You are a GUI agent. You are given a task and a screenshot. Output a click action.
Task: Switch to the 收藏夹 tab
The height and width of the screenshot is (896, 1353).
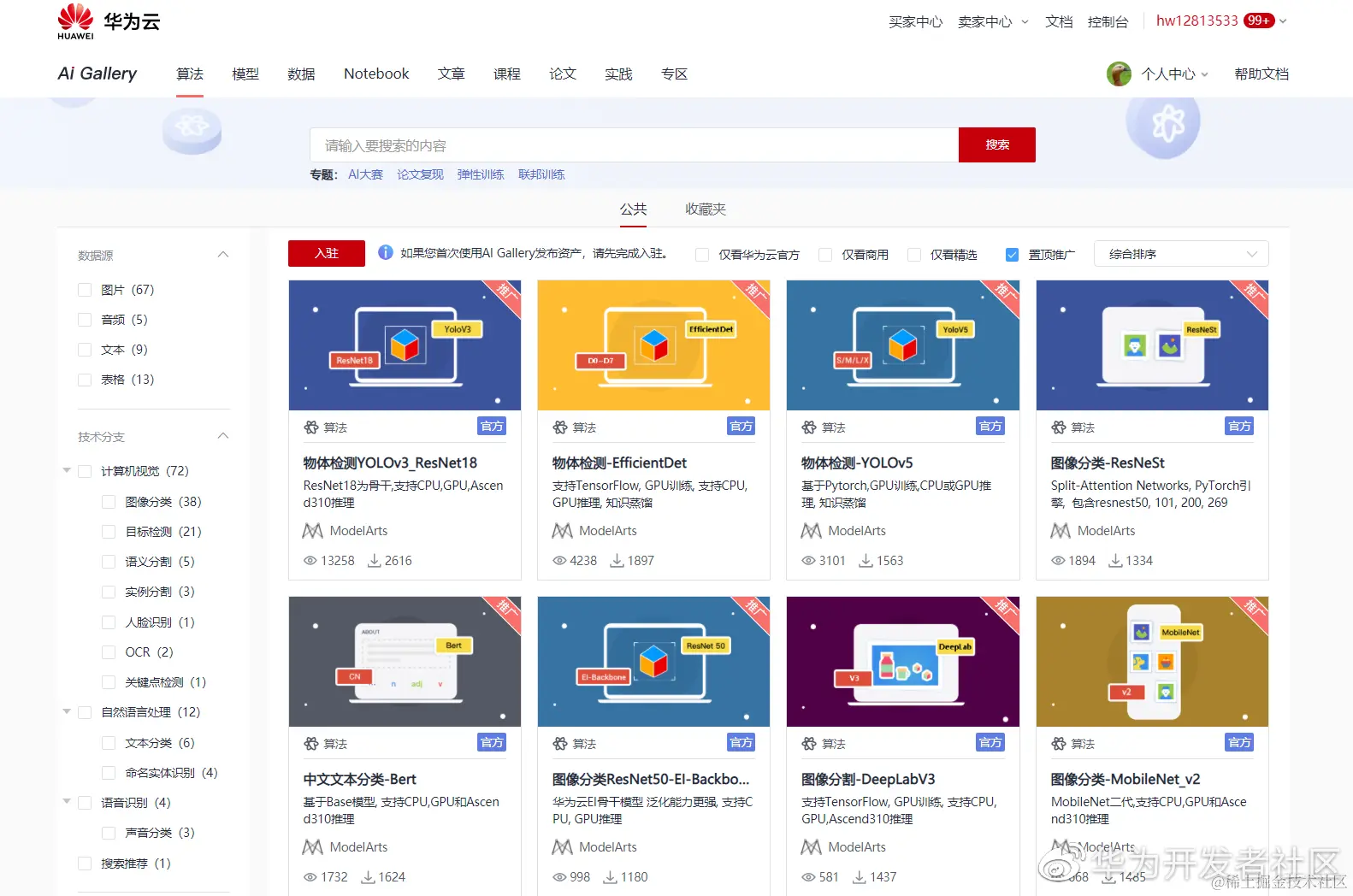coord(706,209)
